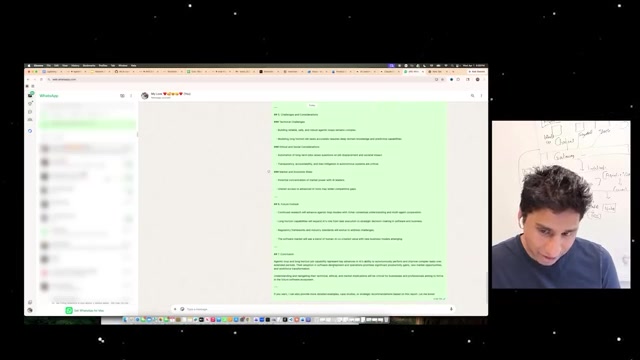This screenshot has height=360, width=640.
Task: Search within the My Love chat
Action: [473, 96]
